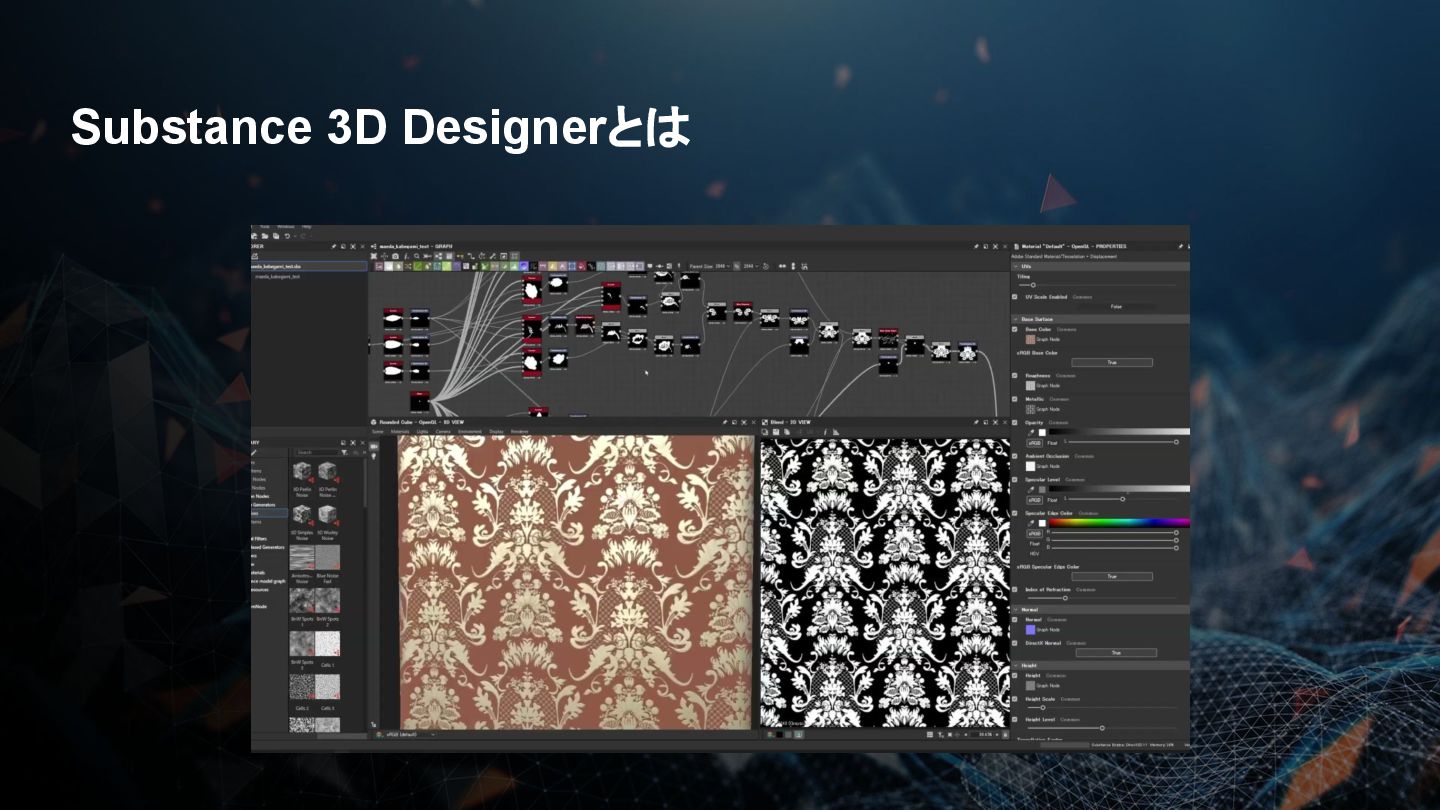This screenshot has width=1440, height=810.
Task: Open the Lights menu in 3D view
Action: click(422, 431)
